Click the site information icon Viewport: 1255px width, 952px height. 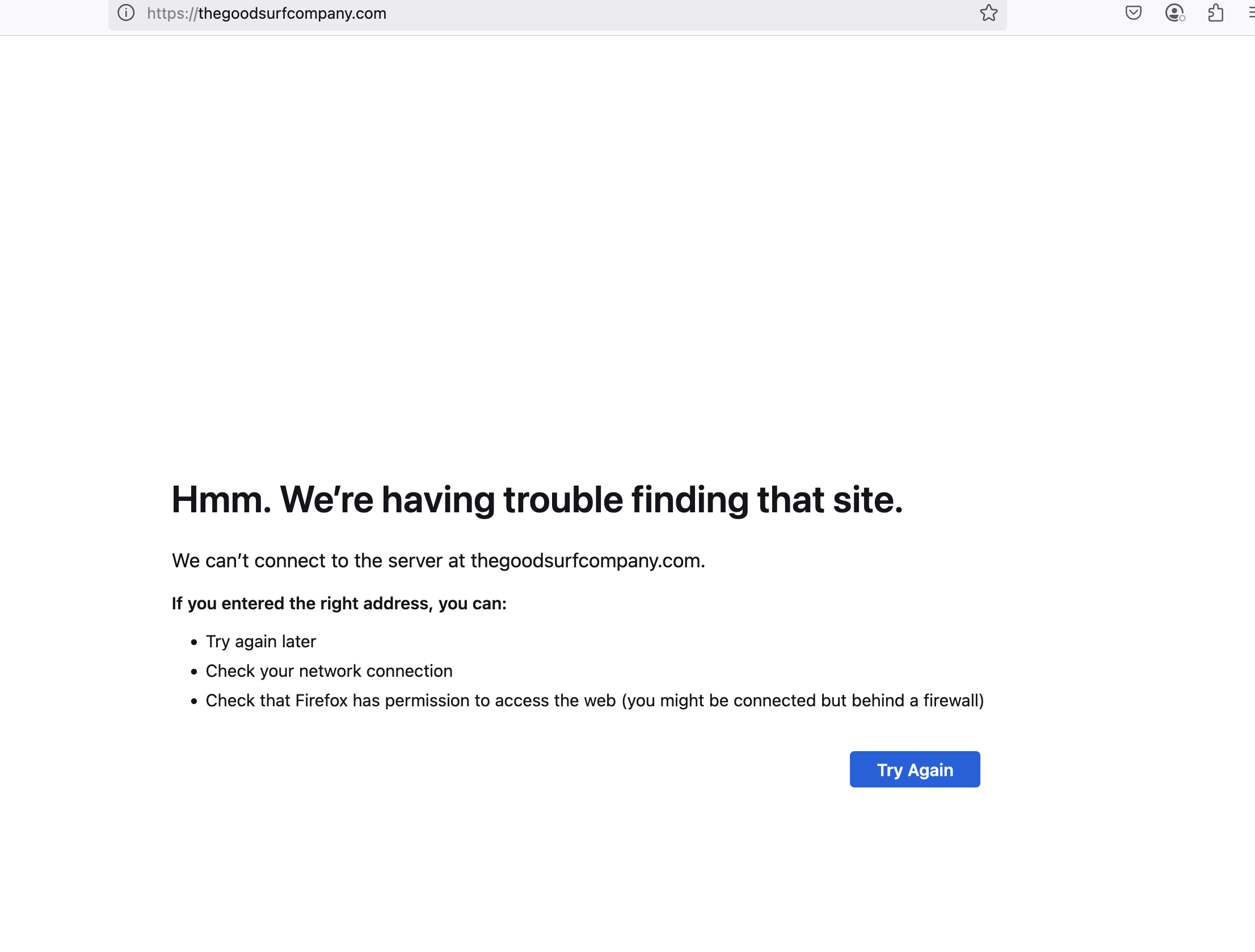pyautogui.click(x=126, y=13)
